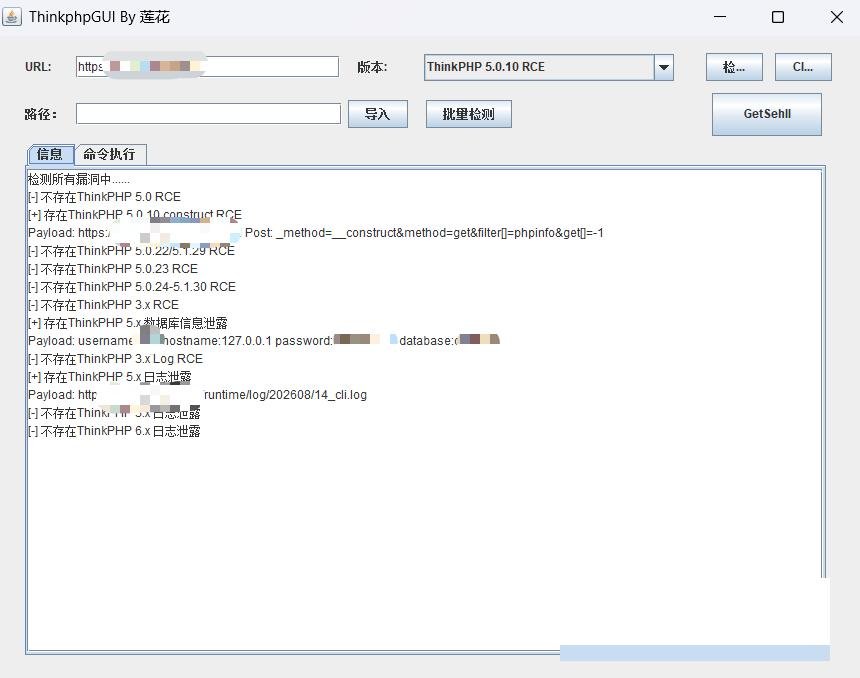Click line 不存在ThinkPHP 5.0.24-5.1.30 RCE
The width and height of the screenshot is (860, 678).
132,287
